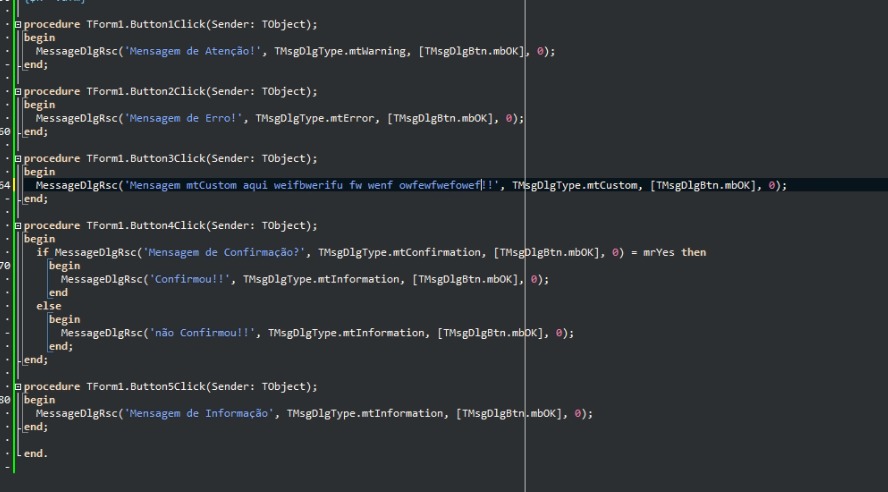
Task: Collapse the Button2Click procedure code block
Action: (x=17, y=91)
